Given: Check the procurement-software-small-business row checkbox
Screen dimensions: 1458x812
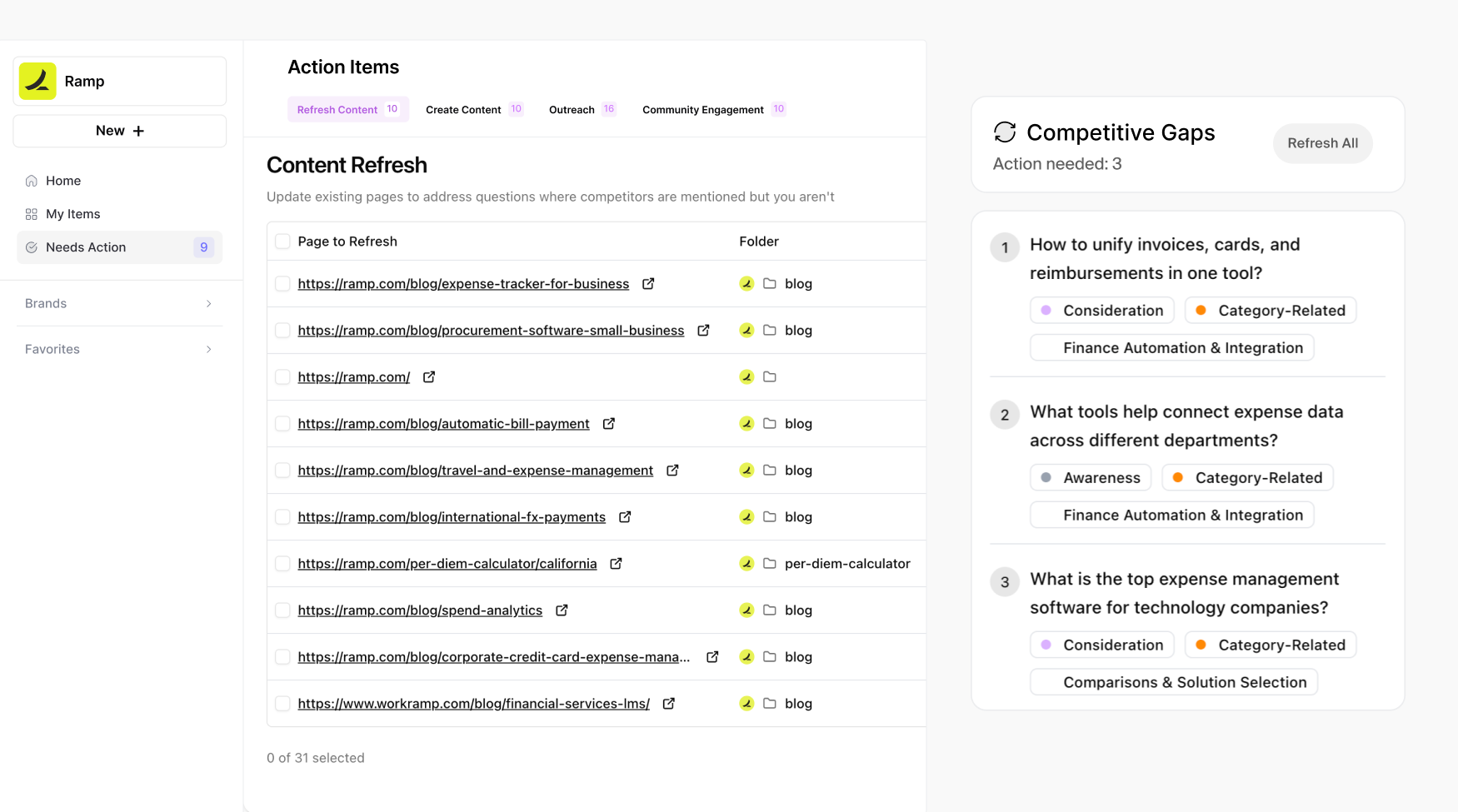Looking at the screenshot, I should pyautogui.click(x=282, y=331).
